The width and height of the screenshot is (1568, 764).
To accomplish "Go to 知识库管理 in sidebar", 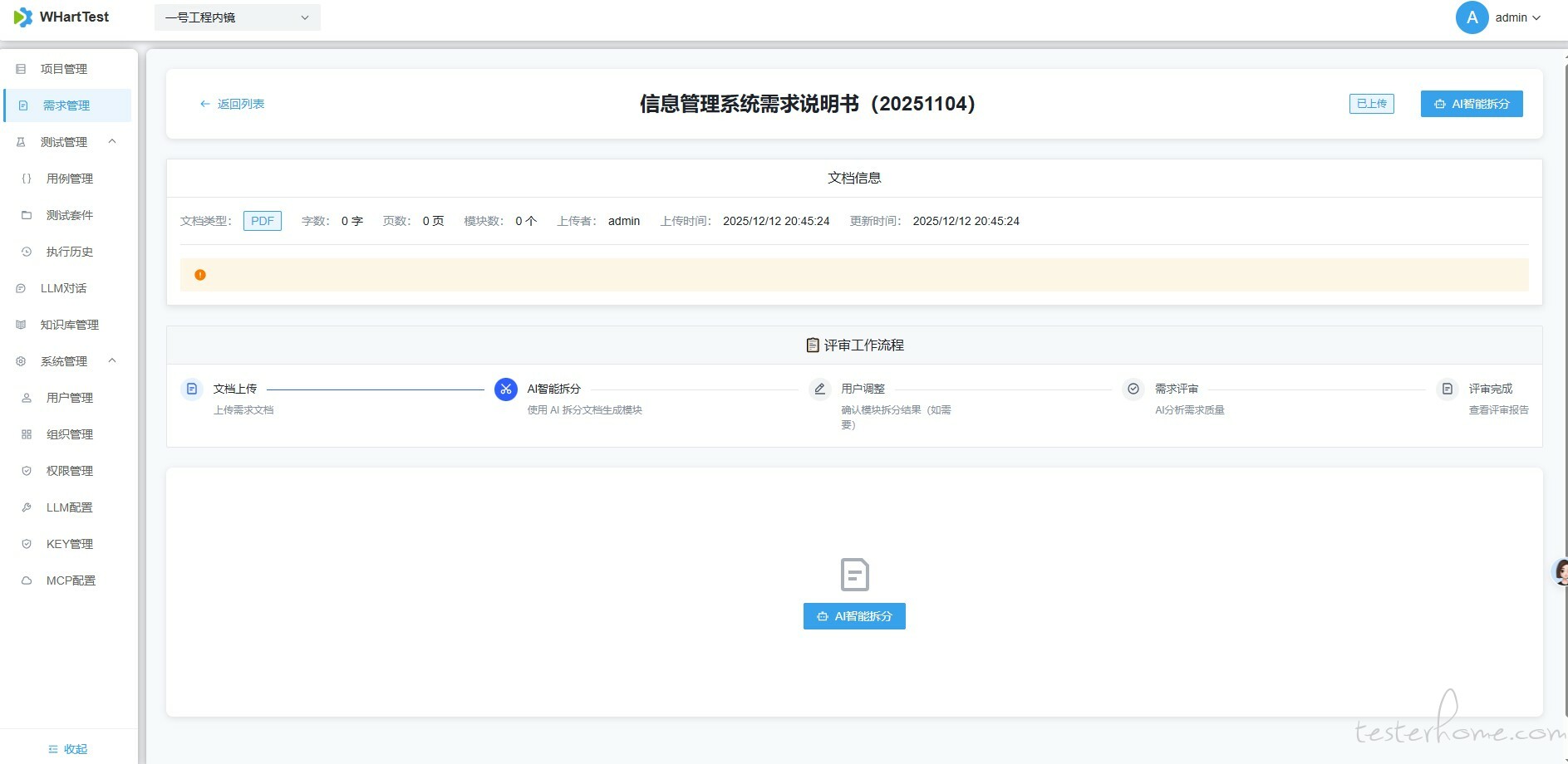I will click(70, 325).
